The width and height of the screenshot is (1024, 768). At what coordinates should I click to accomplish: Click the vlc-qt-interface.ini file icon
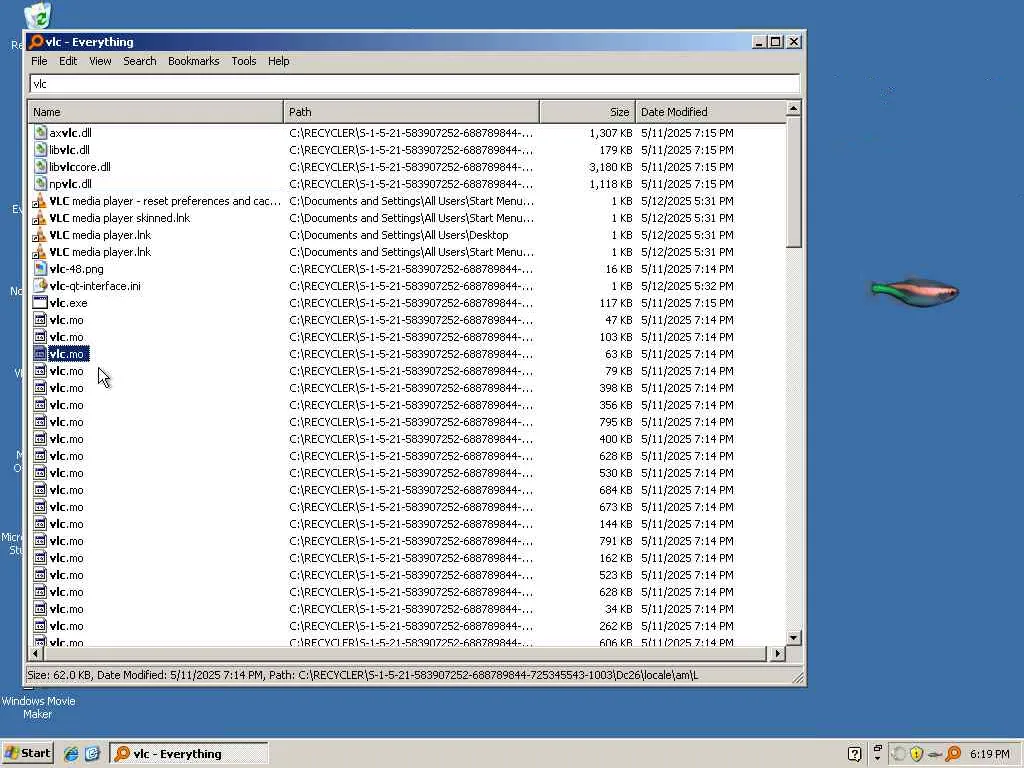click(40, 285)
